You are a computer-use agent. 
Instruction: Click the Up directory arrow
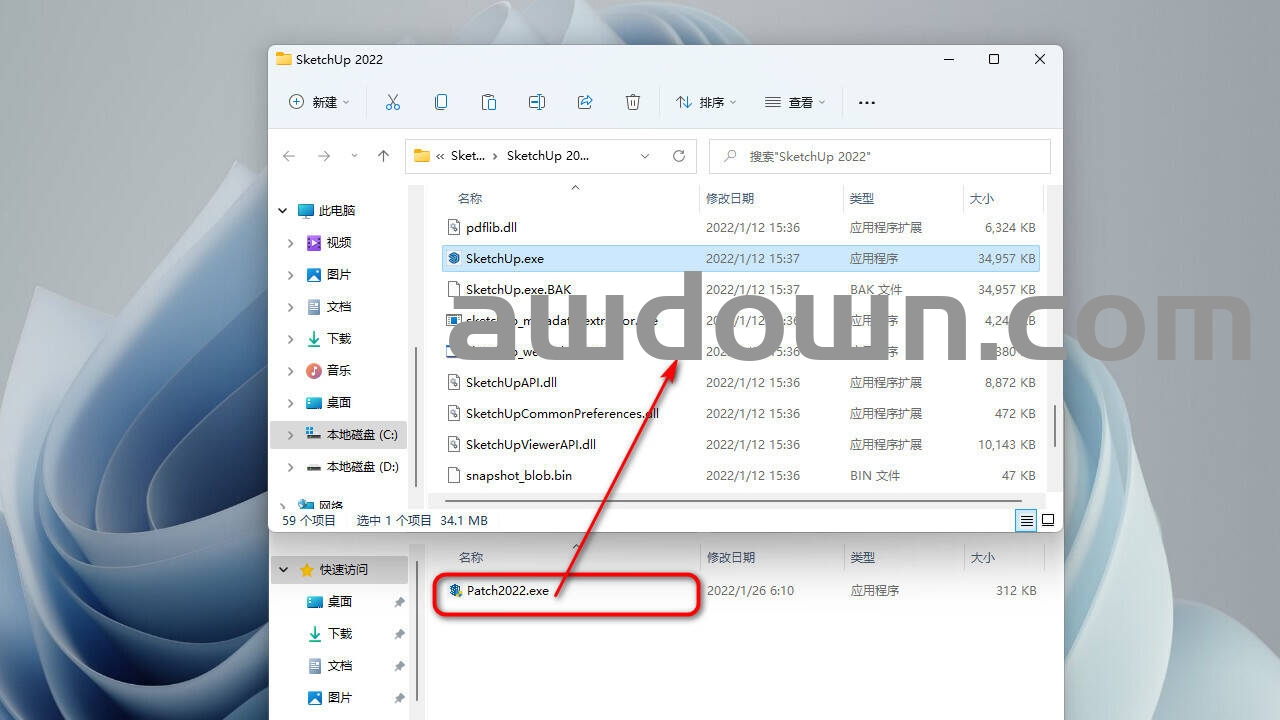point(383,156)
